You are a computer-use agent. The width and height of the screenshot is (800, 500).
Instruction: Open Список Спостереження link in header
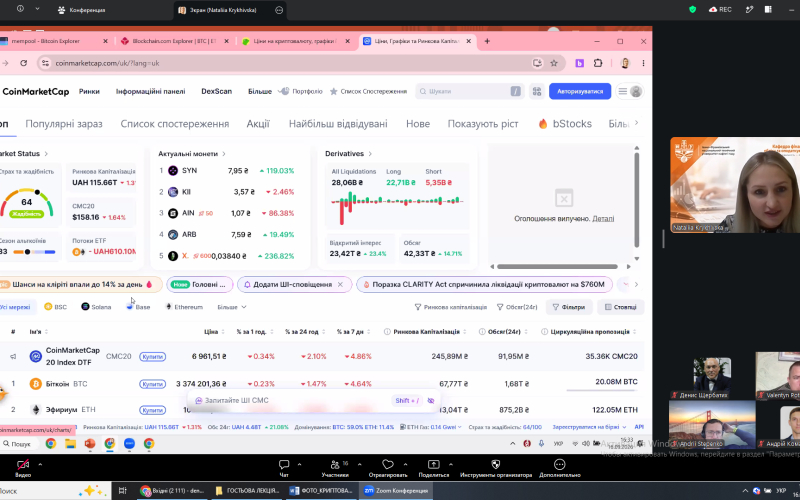tap(368, 91)
